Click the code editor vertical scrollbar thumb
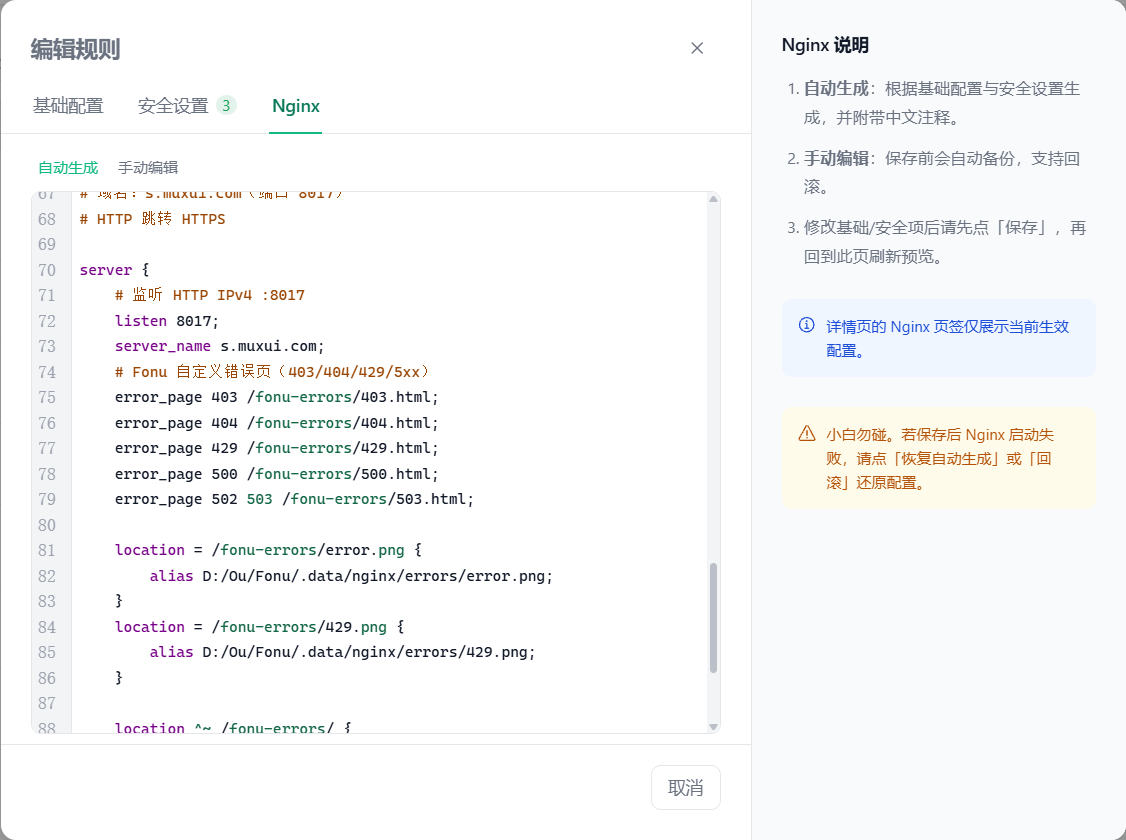Image resolution: width=1126 pixels, height=840 pixels. pos(713,618)
